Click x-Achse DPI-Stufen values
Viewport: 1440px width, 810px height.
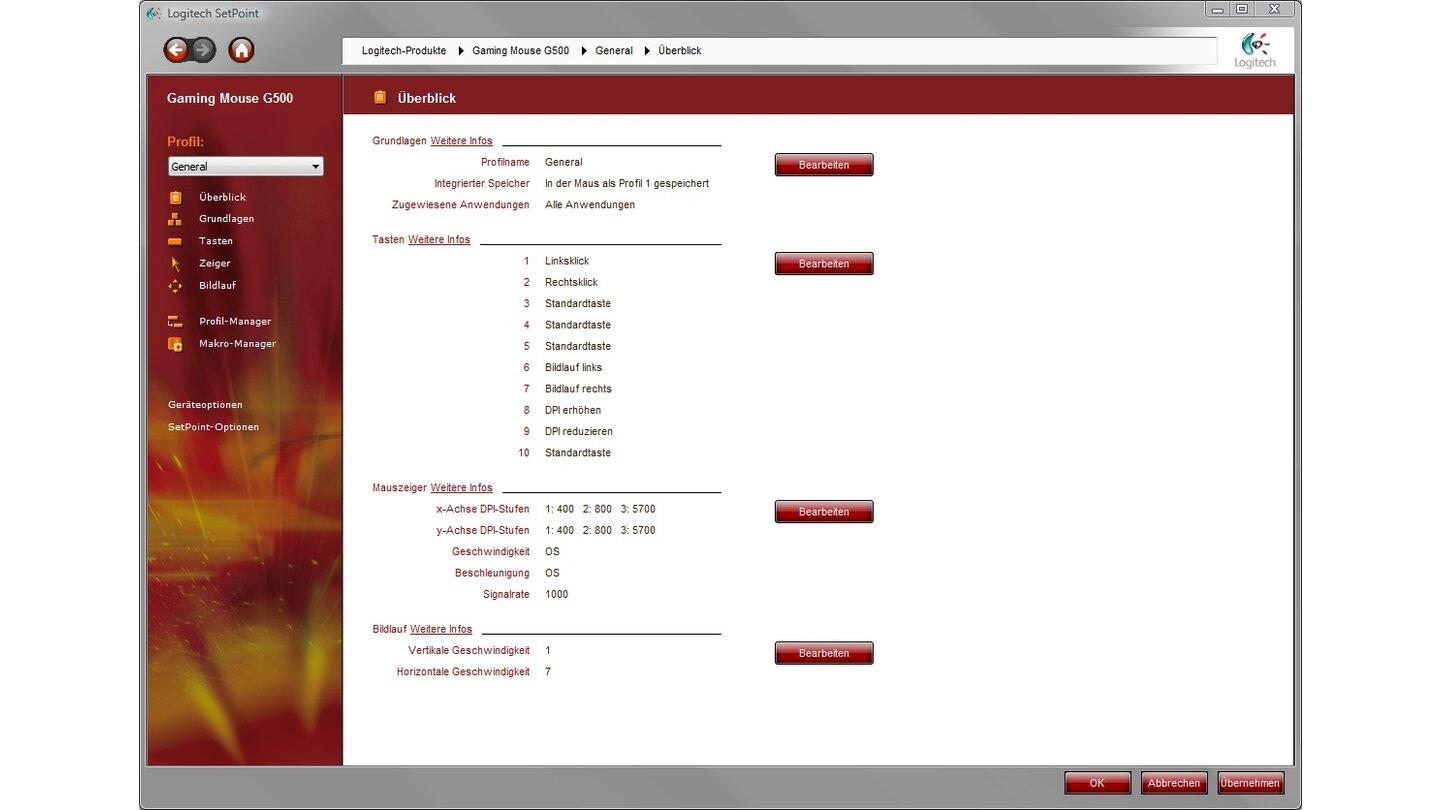(600, 509)
